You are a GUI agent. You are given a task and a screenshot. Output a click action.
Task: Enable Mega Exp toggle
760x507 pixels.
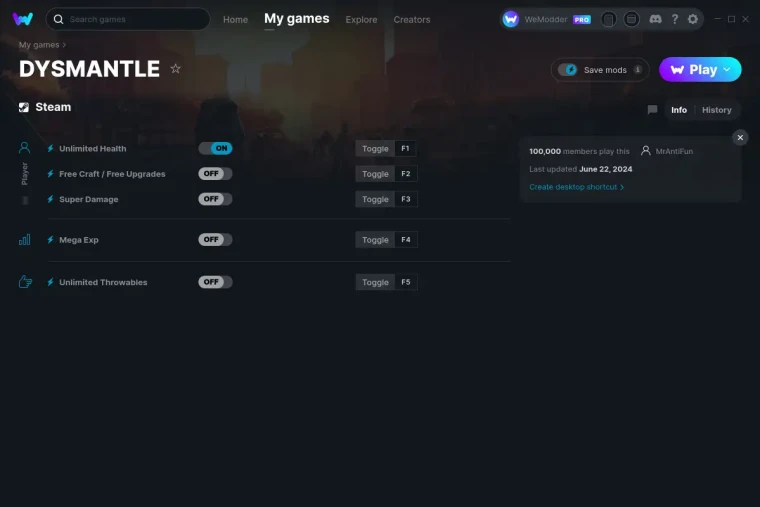[x=215, y=239]
